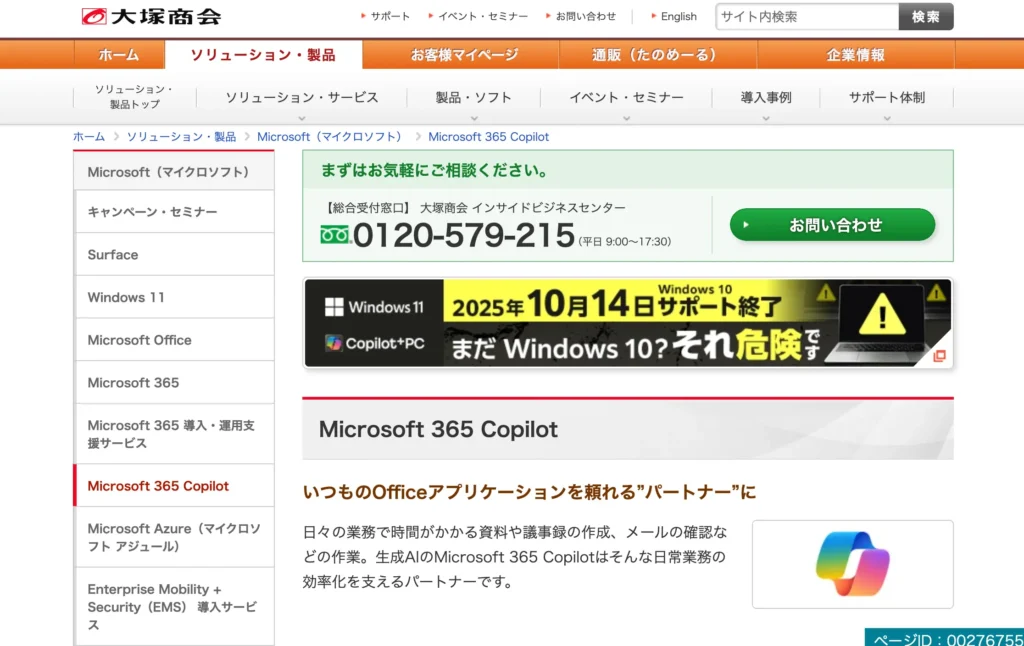Open ソリューション・製品トップ sub-menu item
Image resolution: width=1024 pixels, height=646 pixels.
[135, 97]
